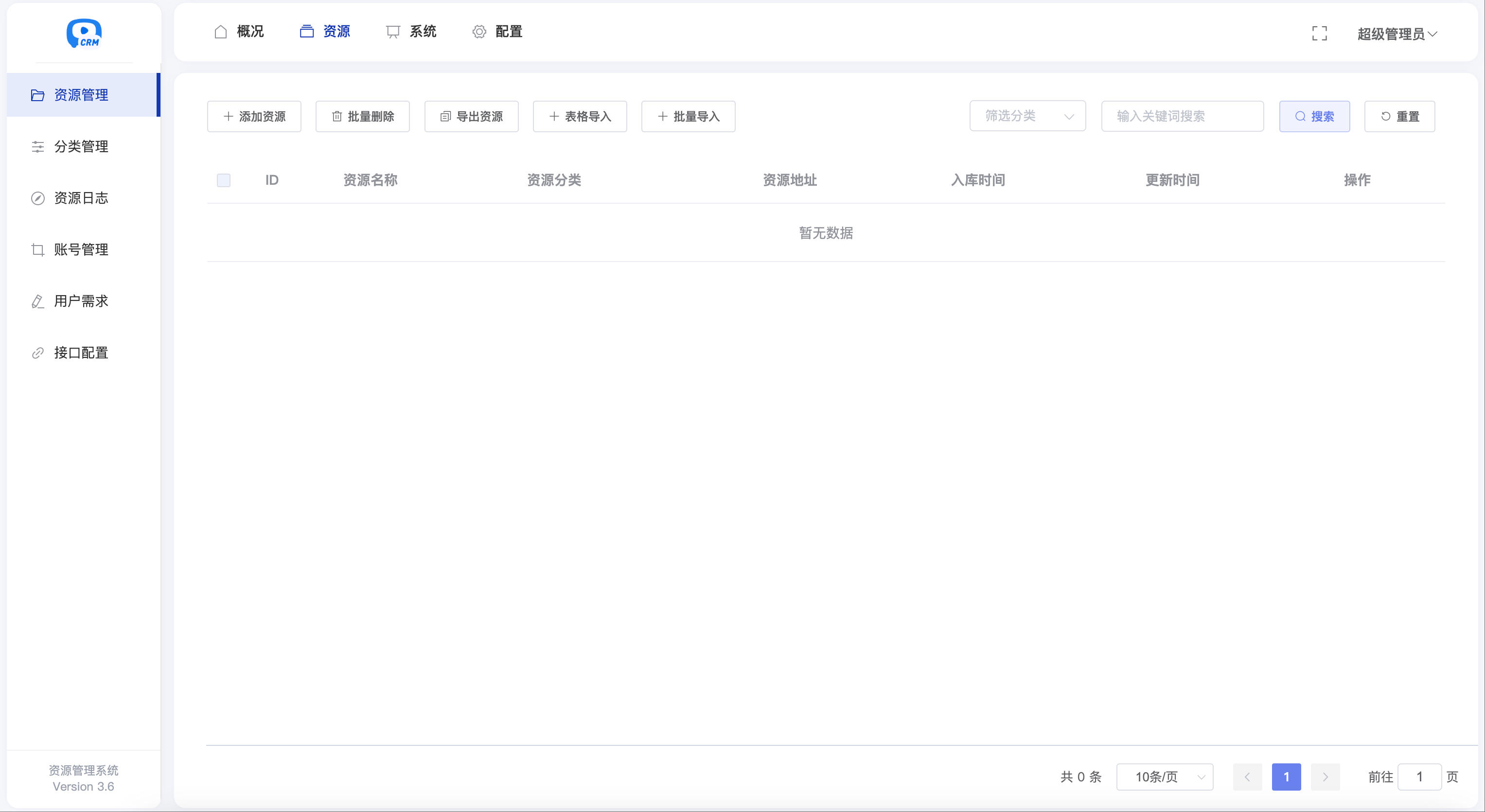This screenshot has width=1485, height=812.
Task: Switch to the 资源 top tab
Action: (x=325, y=32)
